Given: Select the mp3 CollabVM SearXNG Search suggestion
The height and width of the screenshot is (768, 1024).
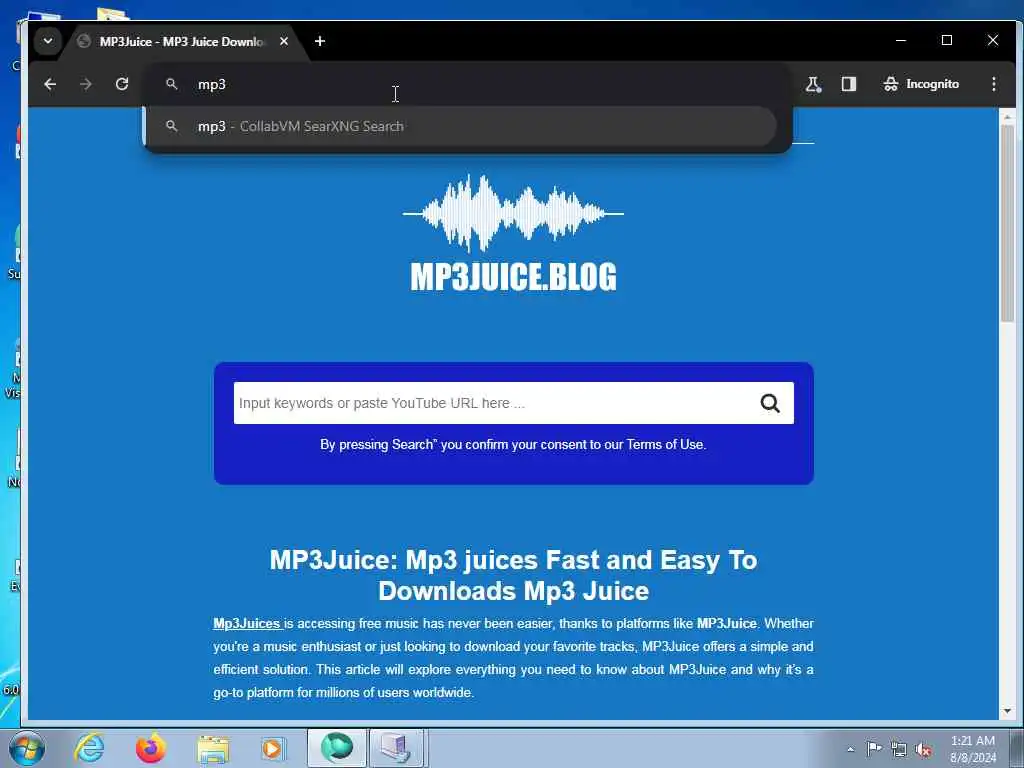Looking at the screenshot, I should tap(460, 127).
